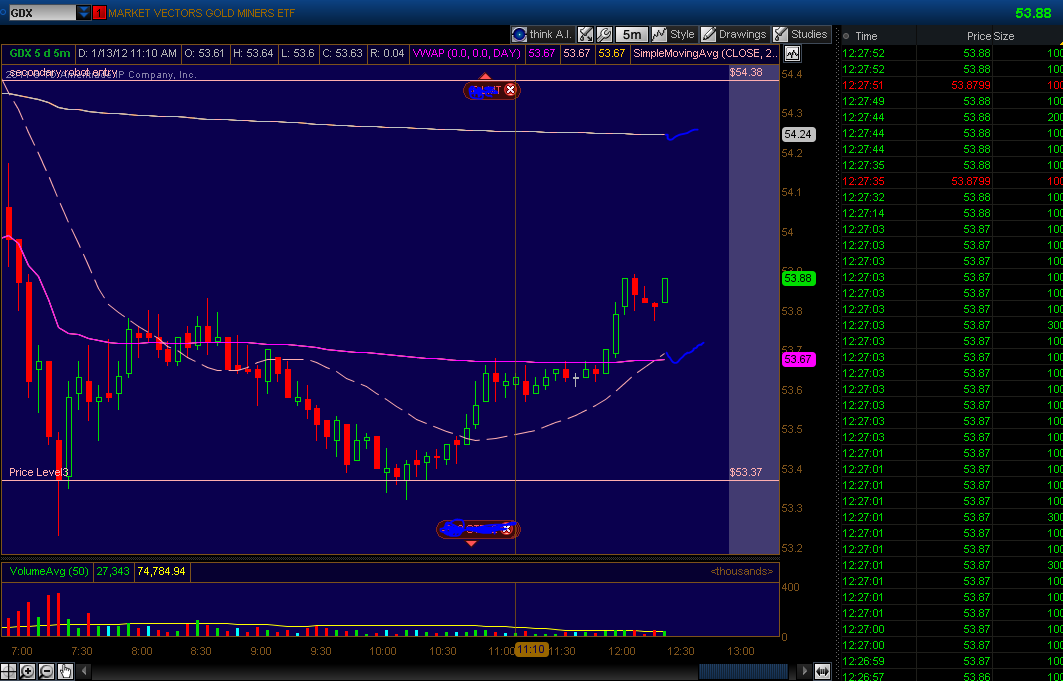Click the flask quick-study icon beside think A.I.
This screenshot has height=681, width=1063.
tap(586, 35)
